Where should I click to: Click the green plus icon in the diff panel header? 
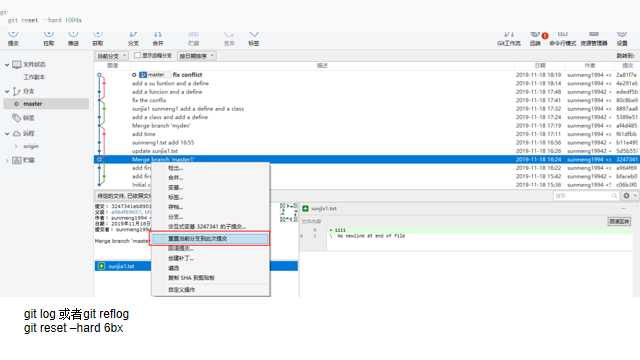[x=305, y=209]
